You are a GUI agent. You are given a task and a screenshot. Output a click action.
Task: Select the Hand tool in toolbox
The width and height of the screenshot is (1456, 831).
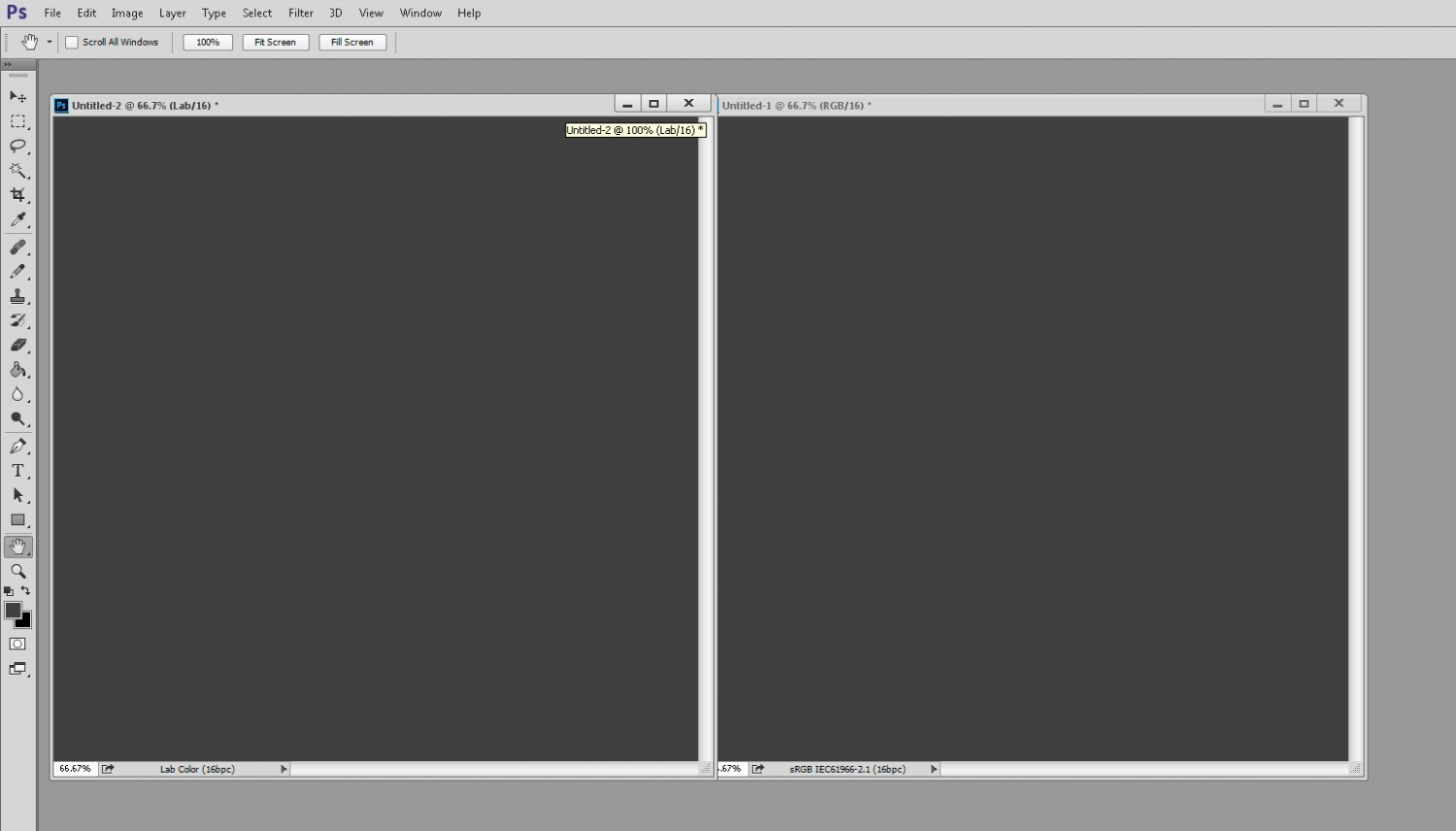(17, 547)
